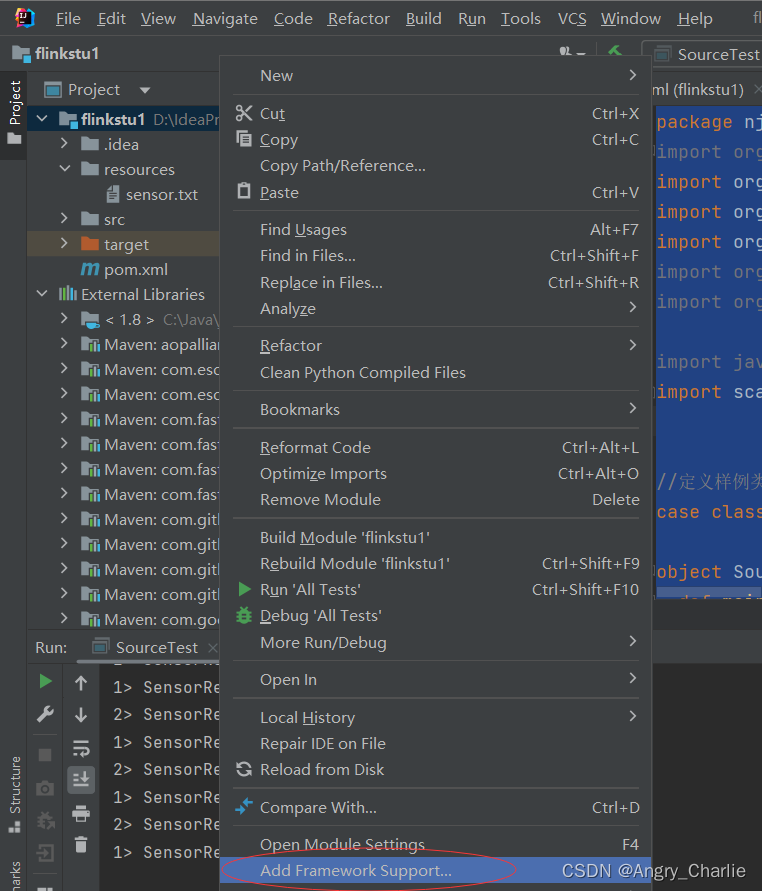
Task: Choose Find Usages in context menu
Action: 436,230
